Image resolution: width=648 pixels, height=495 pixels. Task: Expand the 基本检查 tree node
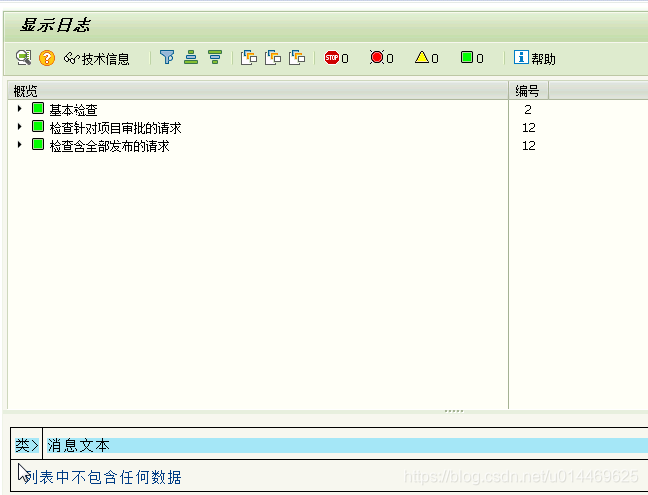(x=19, y=109)
